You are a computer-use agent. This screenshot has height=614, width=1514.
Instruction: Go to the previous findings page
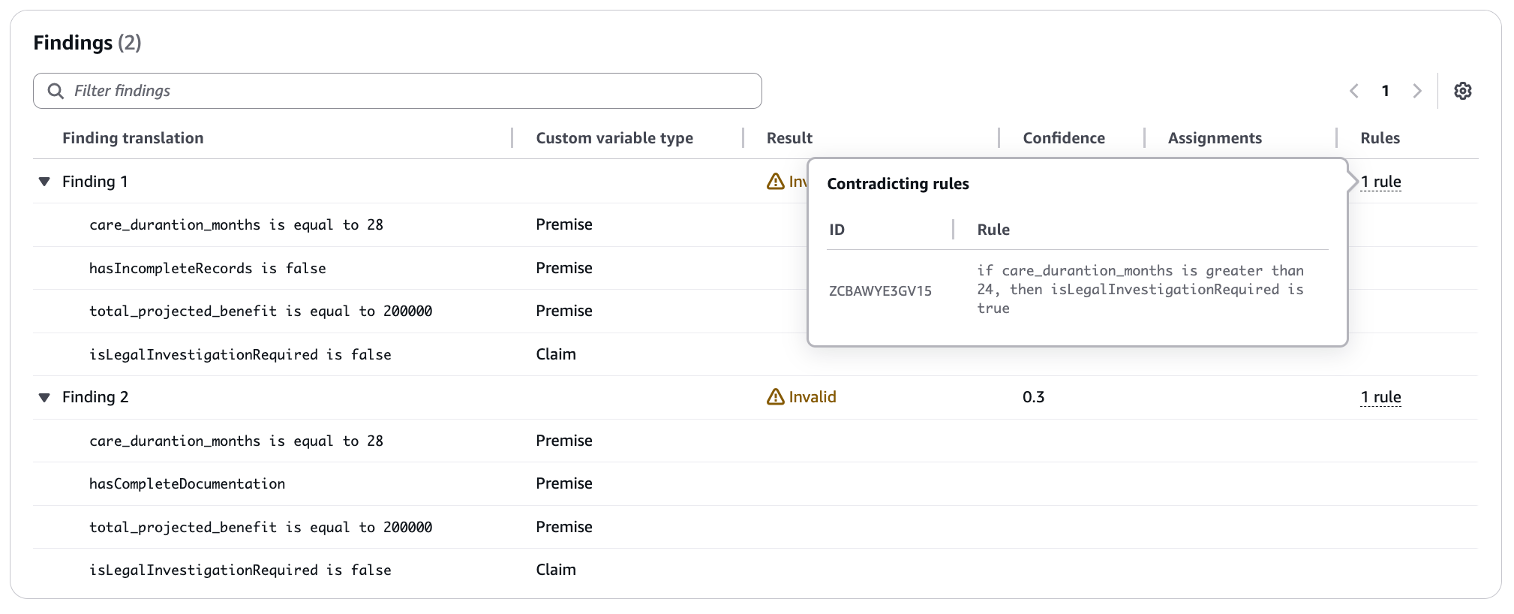1354,91
